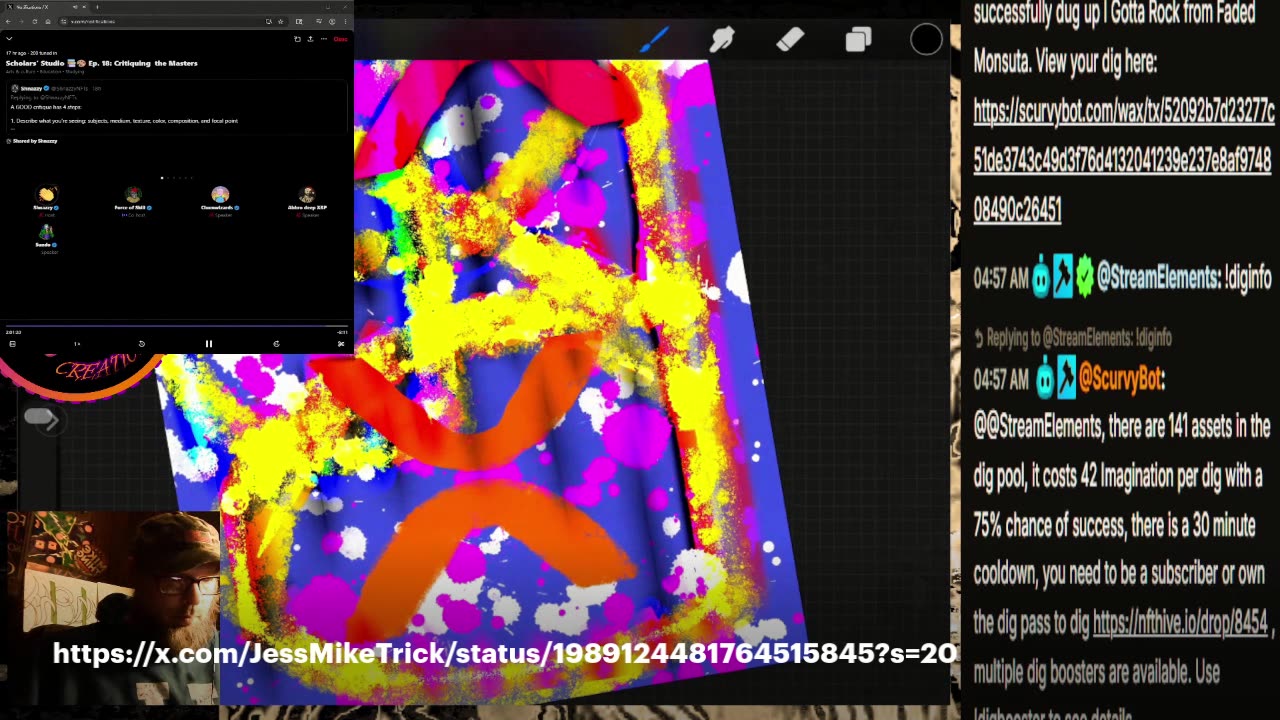Seek on the Space playback progress bar
The image size is (1280, 720).
pyautogui.click(x=177, y=326)
